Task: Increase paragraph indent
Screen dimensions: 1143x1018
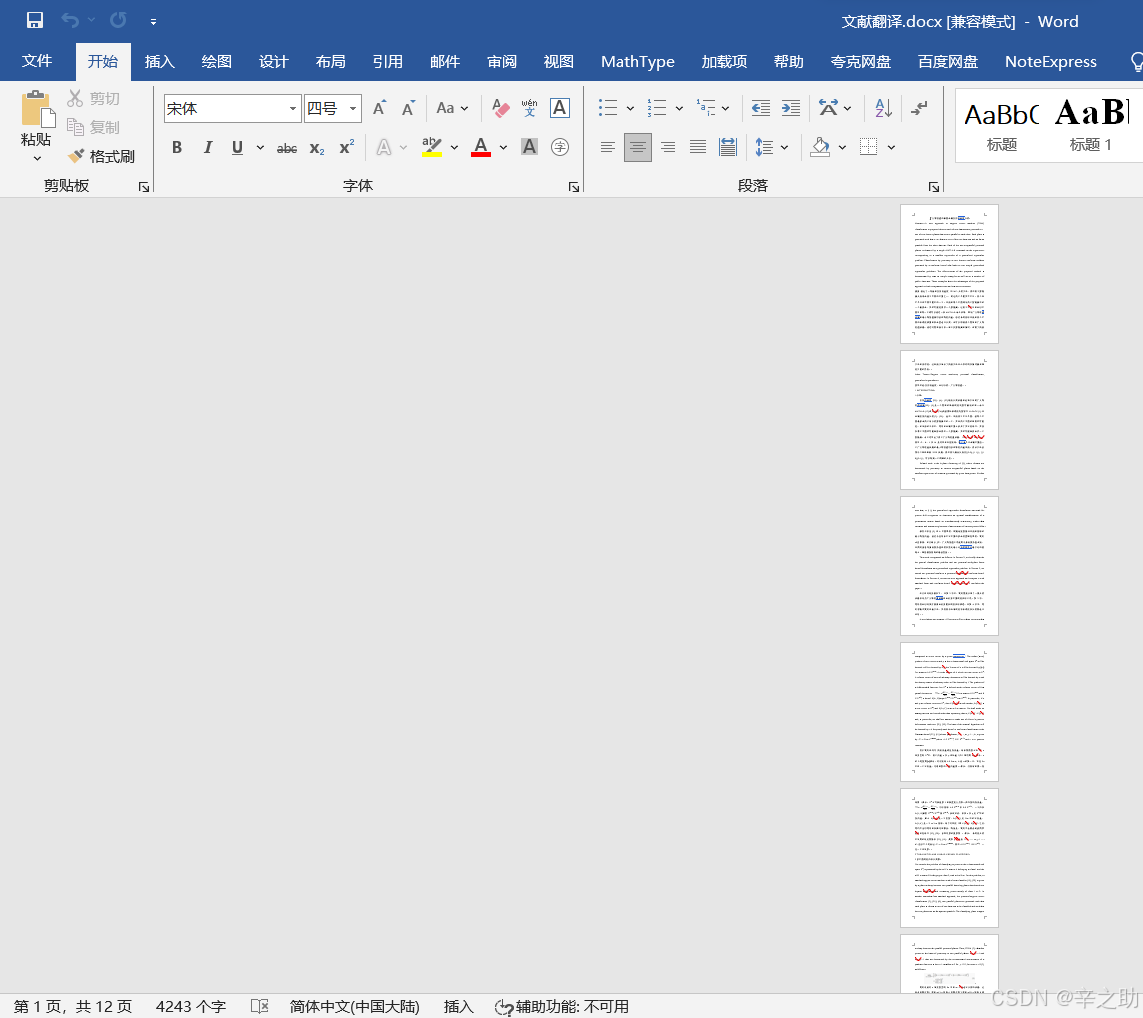Action: pos(791,109)
